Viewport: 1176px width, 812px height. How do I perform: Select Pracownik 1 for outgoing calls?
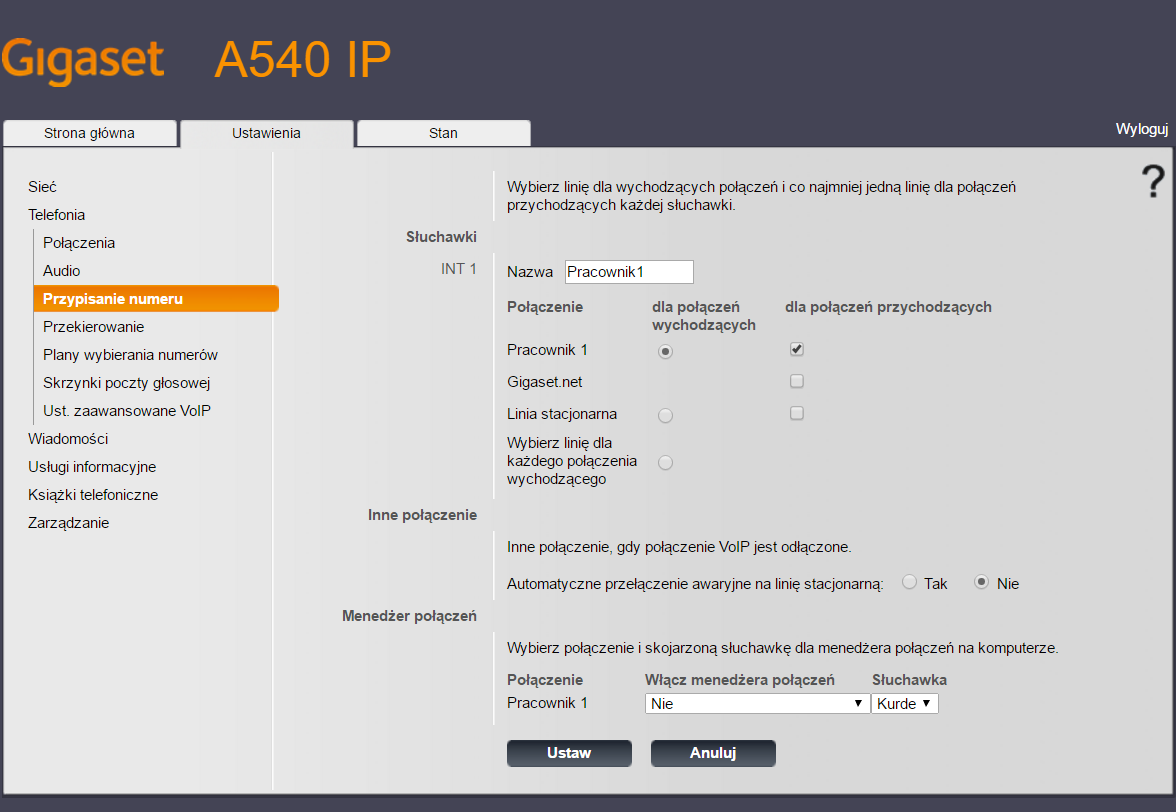point(665,352)
